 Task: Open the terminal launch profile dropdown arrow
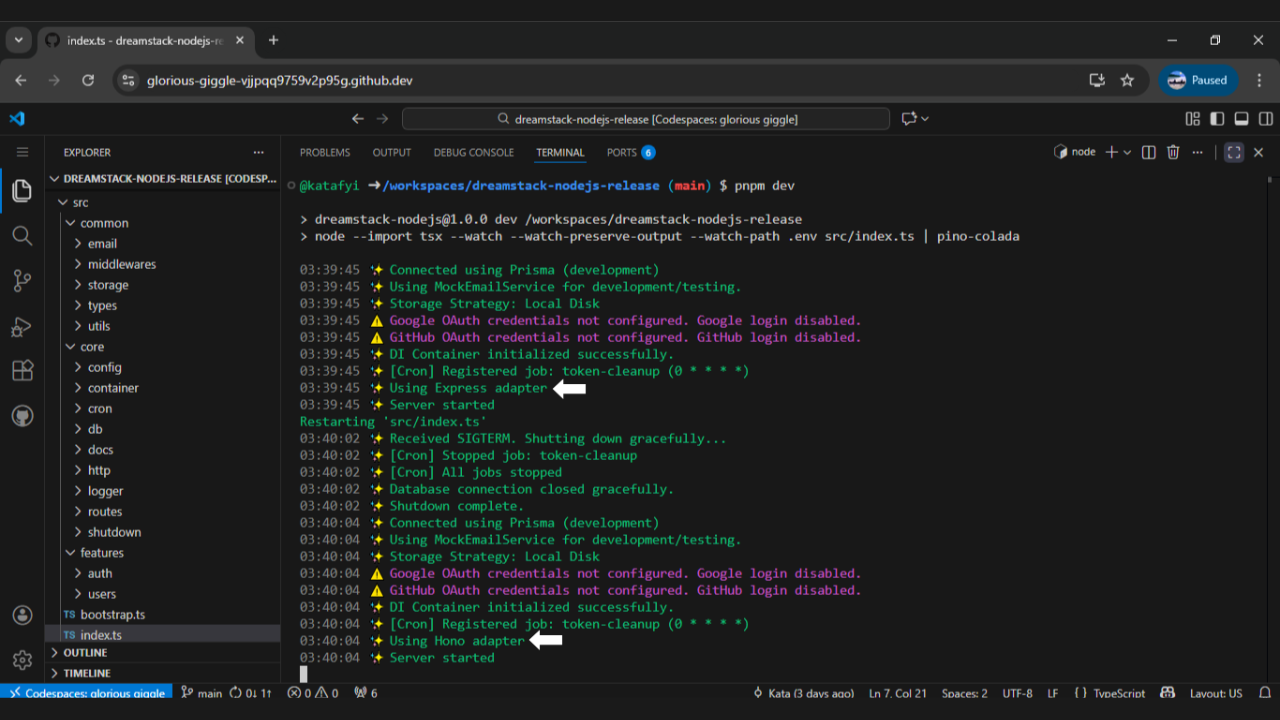(1128, 152)
